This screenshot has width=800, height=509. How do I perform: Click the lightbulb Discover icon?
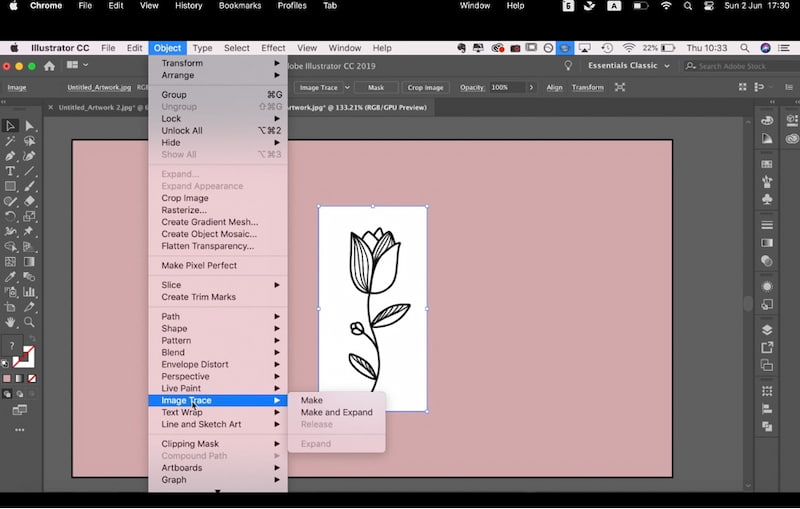[x=568, y=65]
